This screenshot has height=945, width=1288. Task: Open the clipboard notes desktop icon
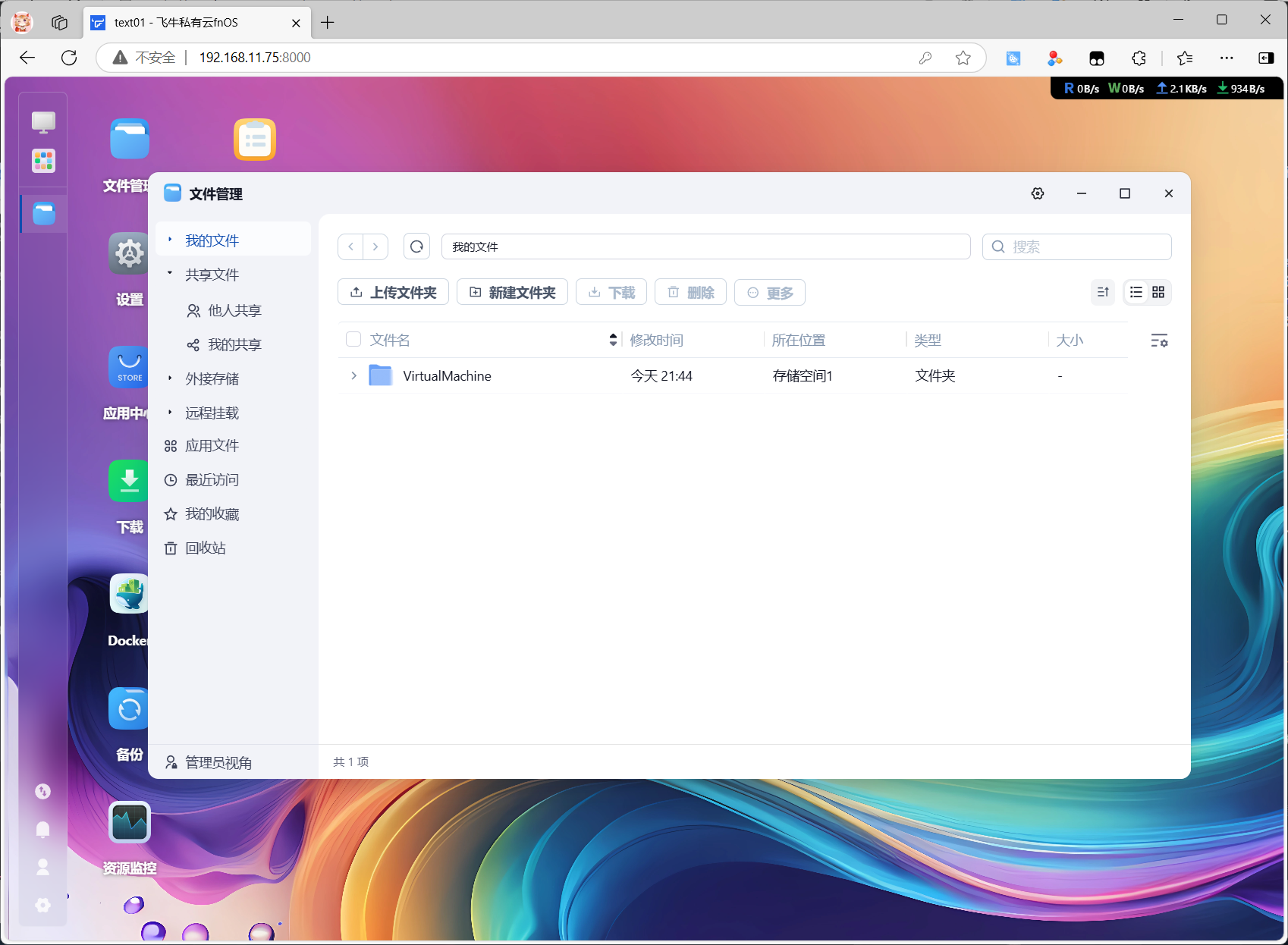point(254,140)
